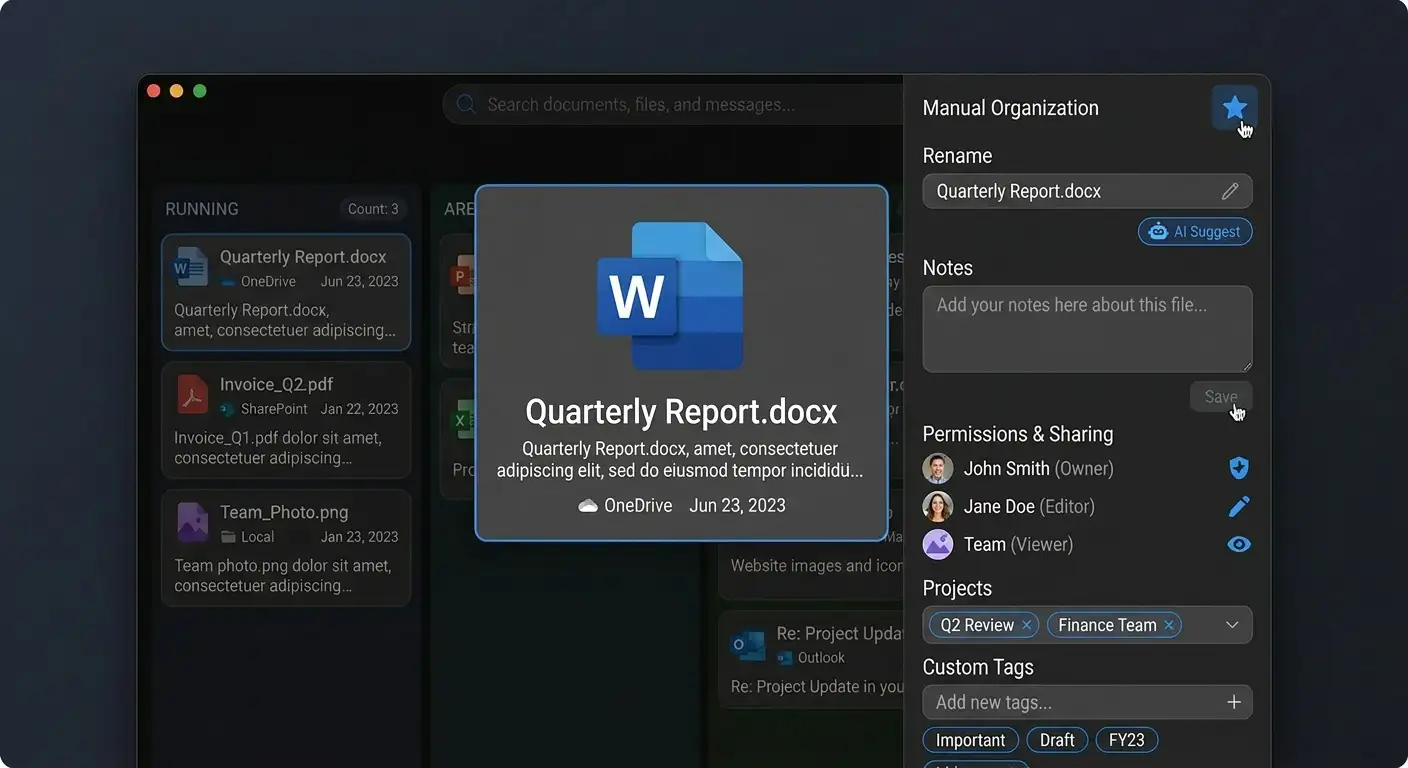Click the Count: 3 badge
The width and height of the screenshot is (1408, 768).
pos(373,209)
